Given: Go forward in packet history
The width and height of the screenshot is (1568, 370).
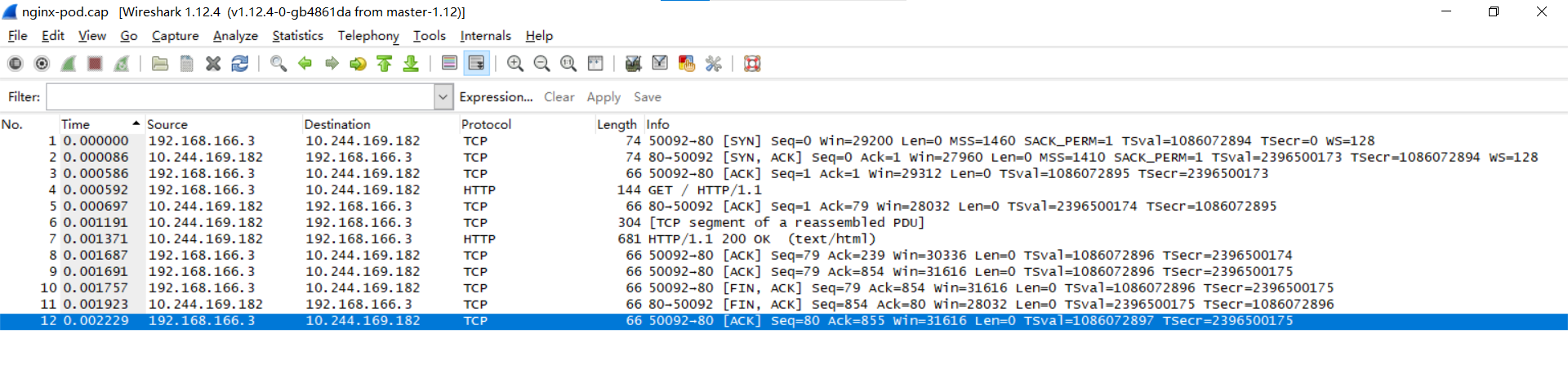Looking at the screenshot, I should click(x=332, y=64).
